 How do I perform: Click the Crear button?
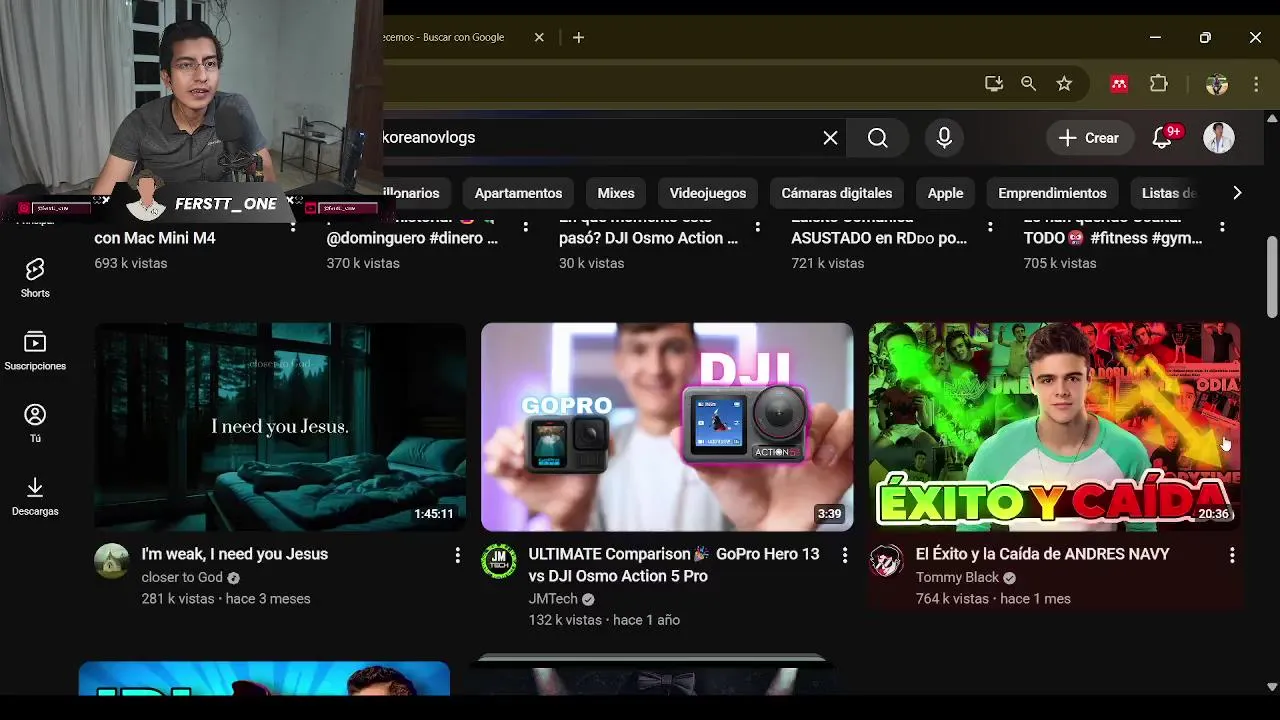pos(1089,138)
